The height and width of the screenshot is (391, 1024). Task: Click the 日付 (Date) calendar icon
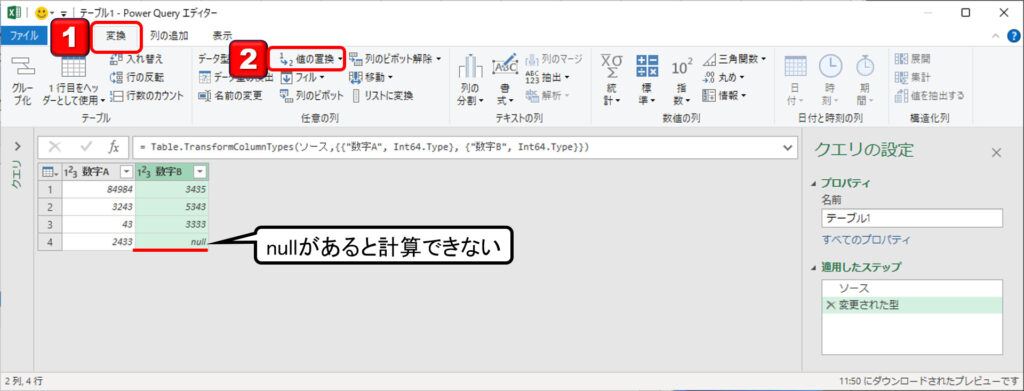[795, 66]
